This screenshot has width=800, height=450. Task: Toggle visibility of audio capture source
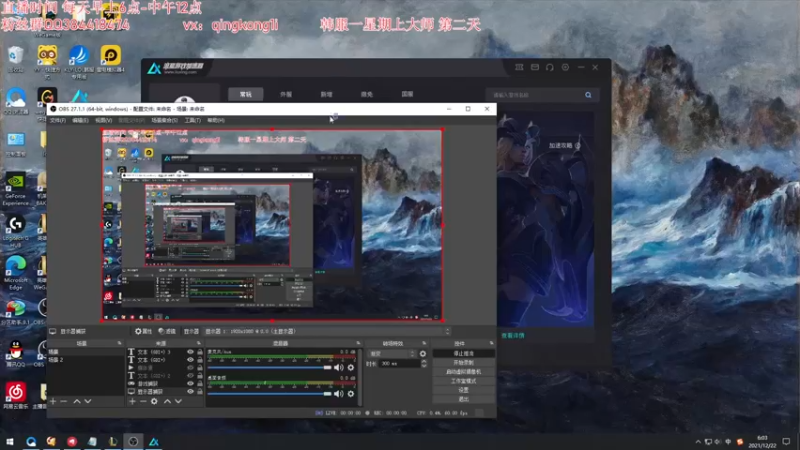pos(190,383)
